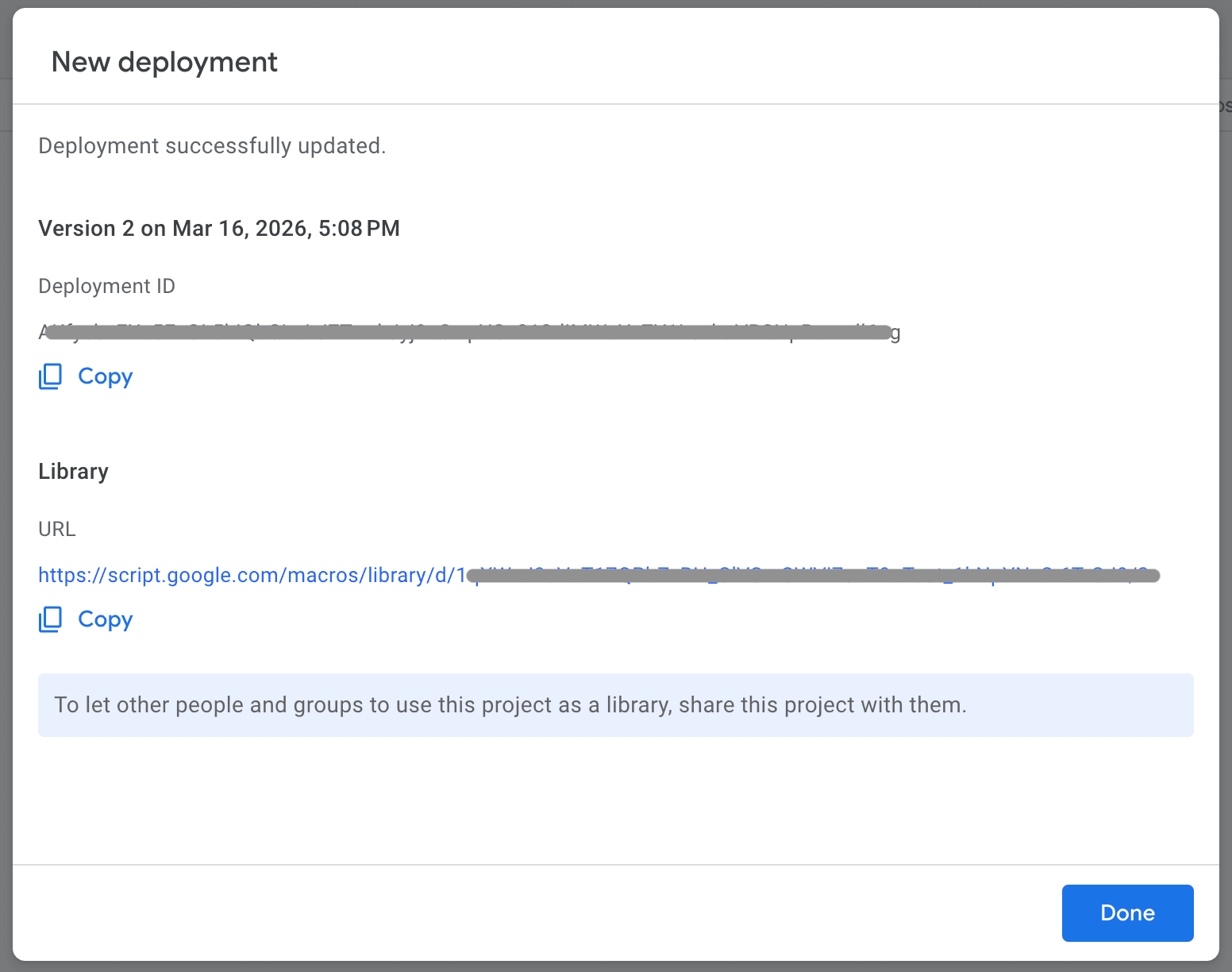Click the Library section heading
The image size is (1232, 972).
point(73,472)
